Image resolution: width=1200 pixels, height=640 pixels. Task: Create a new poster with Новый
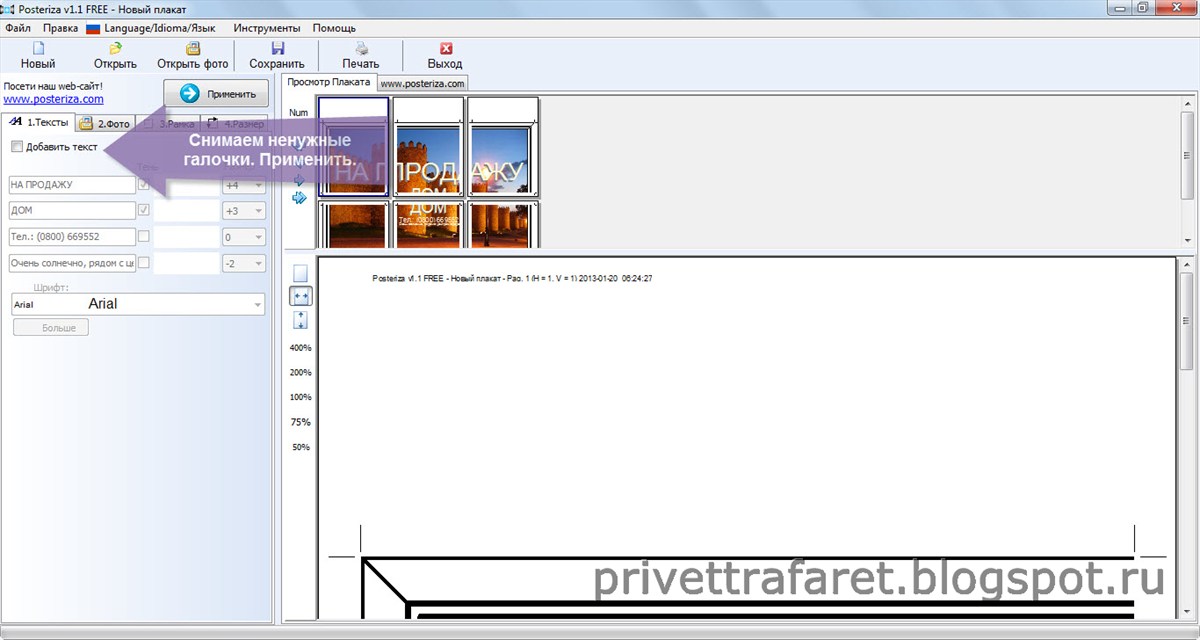click(37, 55)
